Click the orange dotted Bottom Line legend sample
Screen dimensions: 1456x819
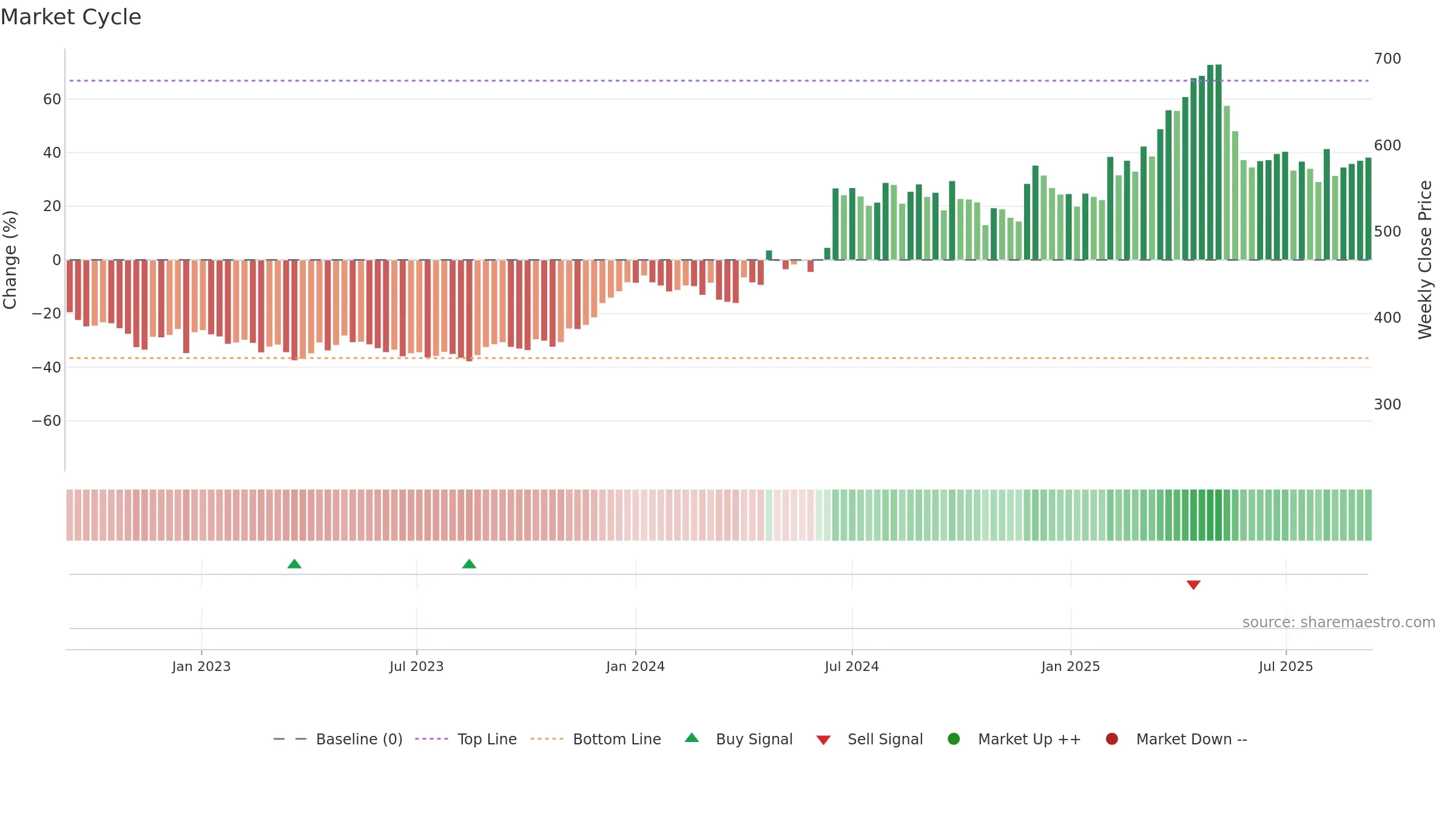click(547, 739)
